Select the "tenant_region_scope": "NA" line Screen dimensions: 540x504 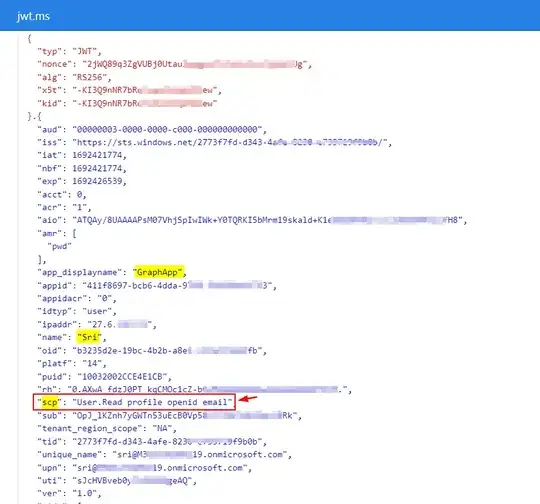pyautogui.click(x=107, y=429)
